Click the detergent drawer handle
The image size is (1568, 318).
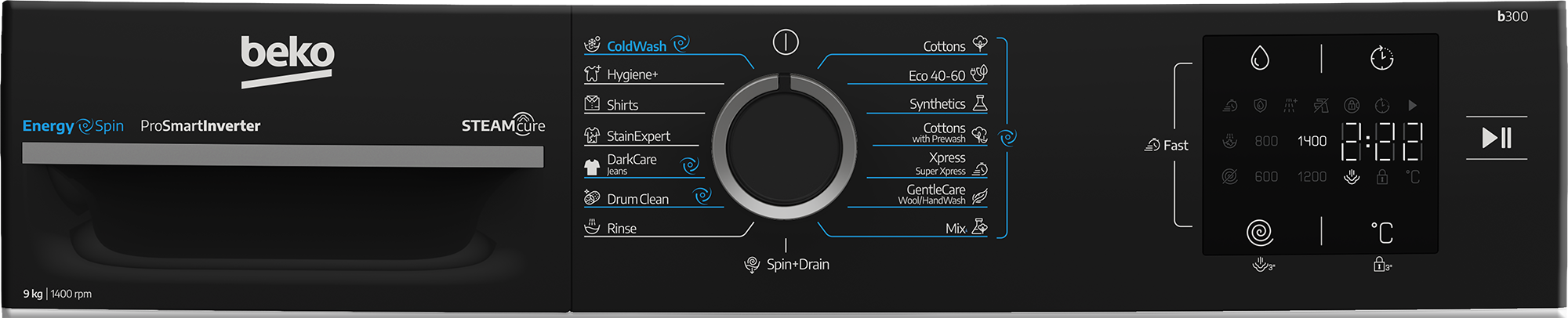(283, 155)
